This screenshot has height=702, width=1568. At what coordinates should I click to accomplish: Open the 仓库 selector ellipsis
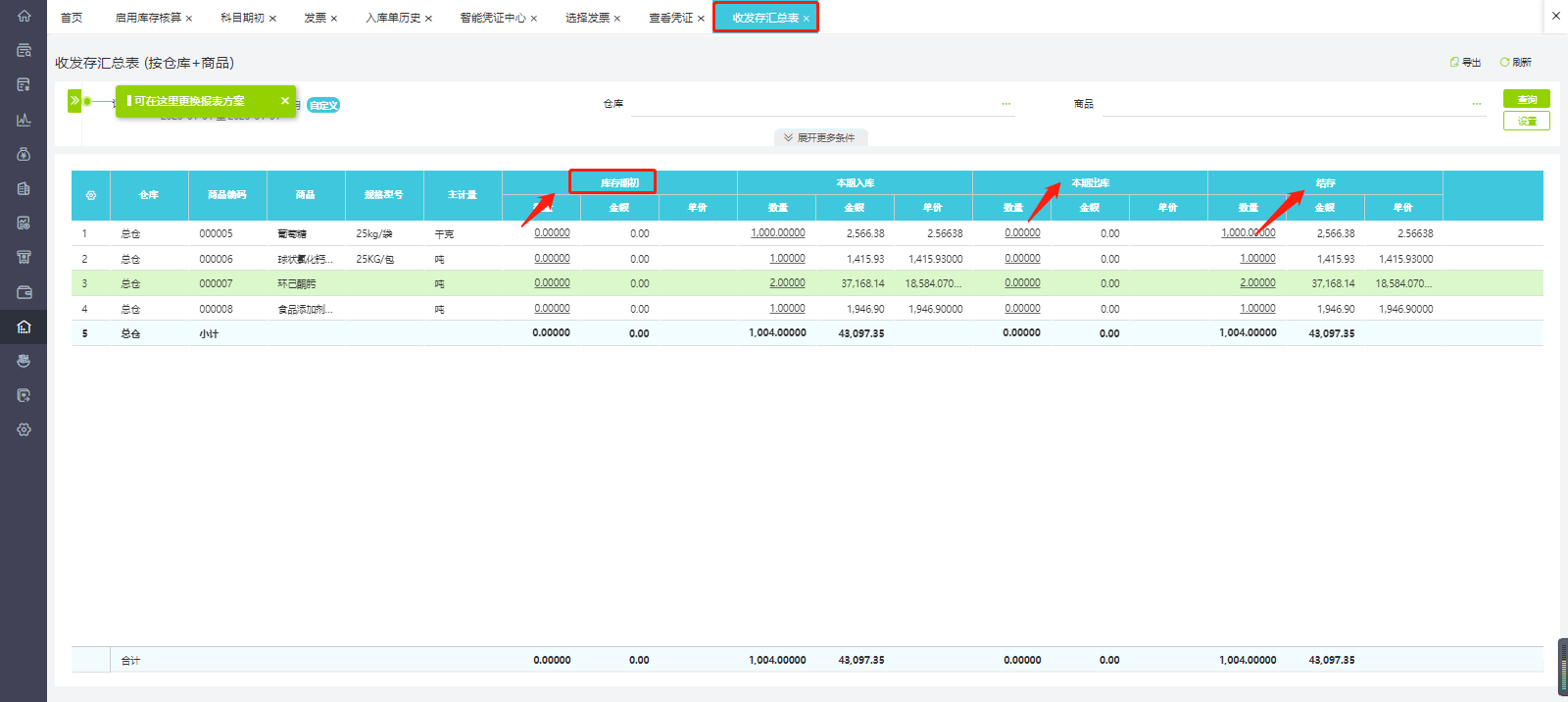pyautogui.click(x=1005, y=104)
